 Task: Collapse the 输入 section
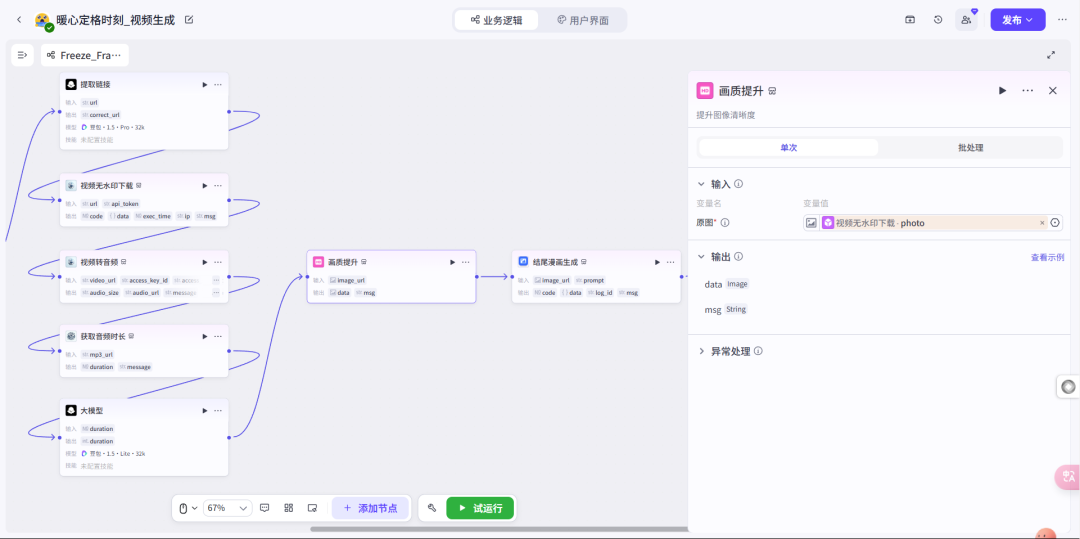pos(701,184)
